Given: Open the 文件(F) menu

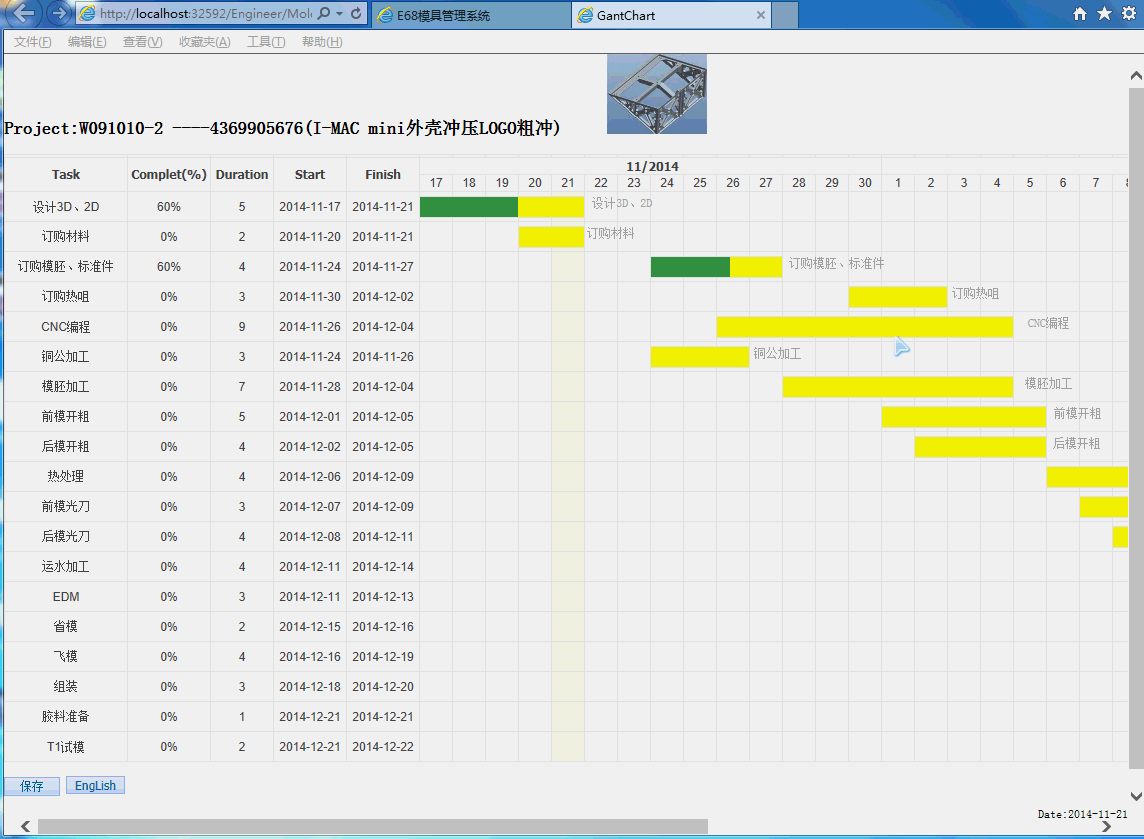Looking at the screenshot, I should click(32, 42).
